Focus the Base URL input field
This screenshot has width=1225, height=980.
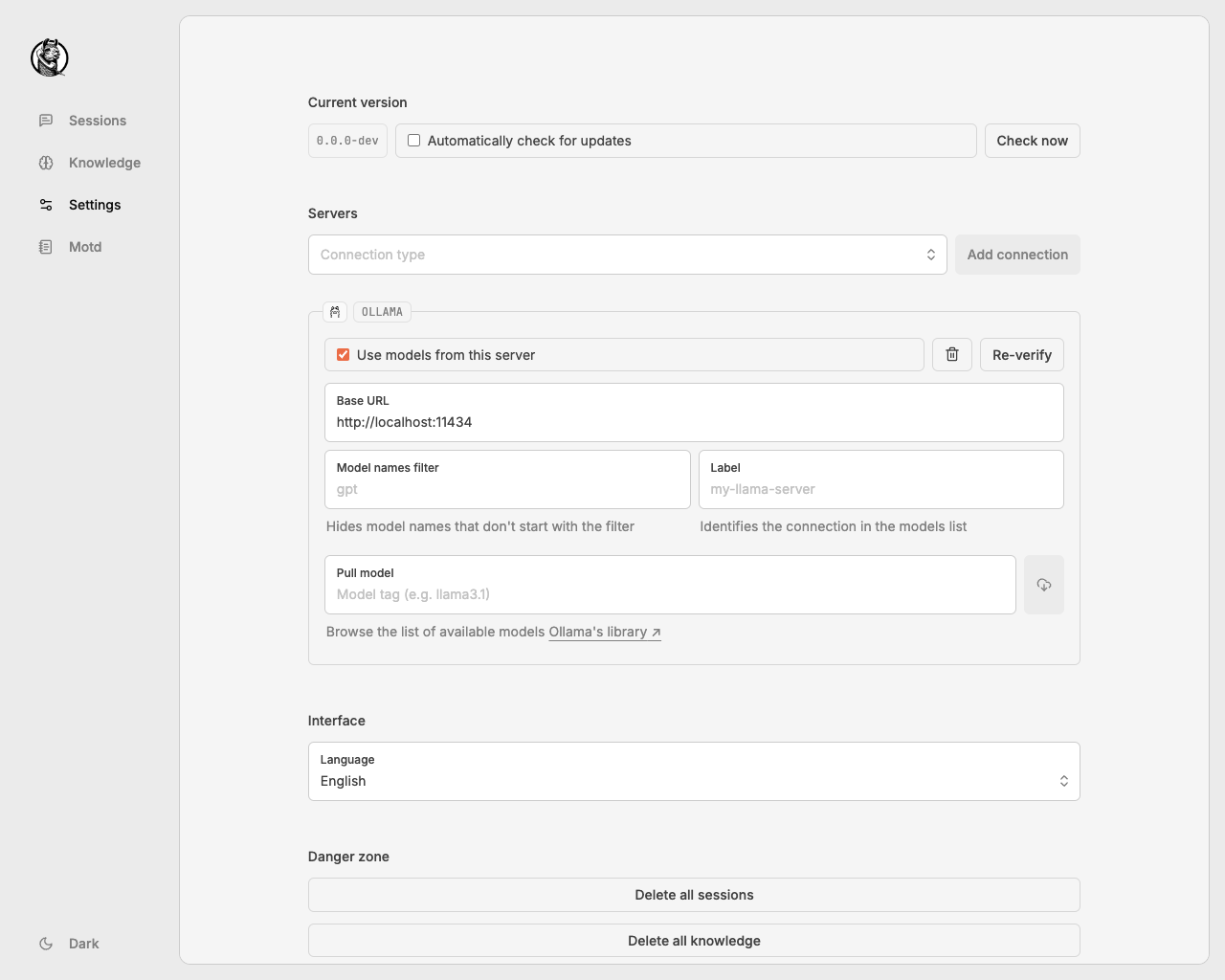694,422
